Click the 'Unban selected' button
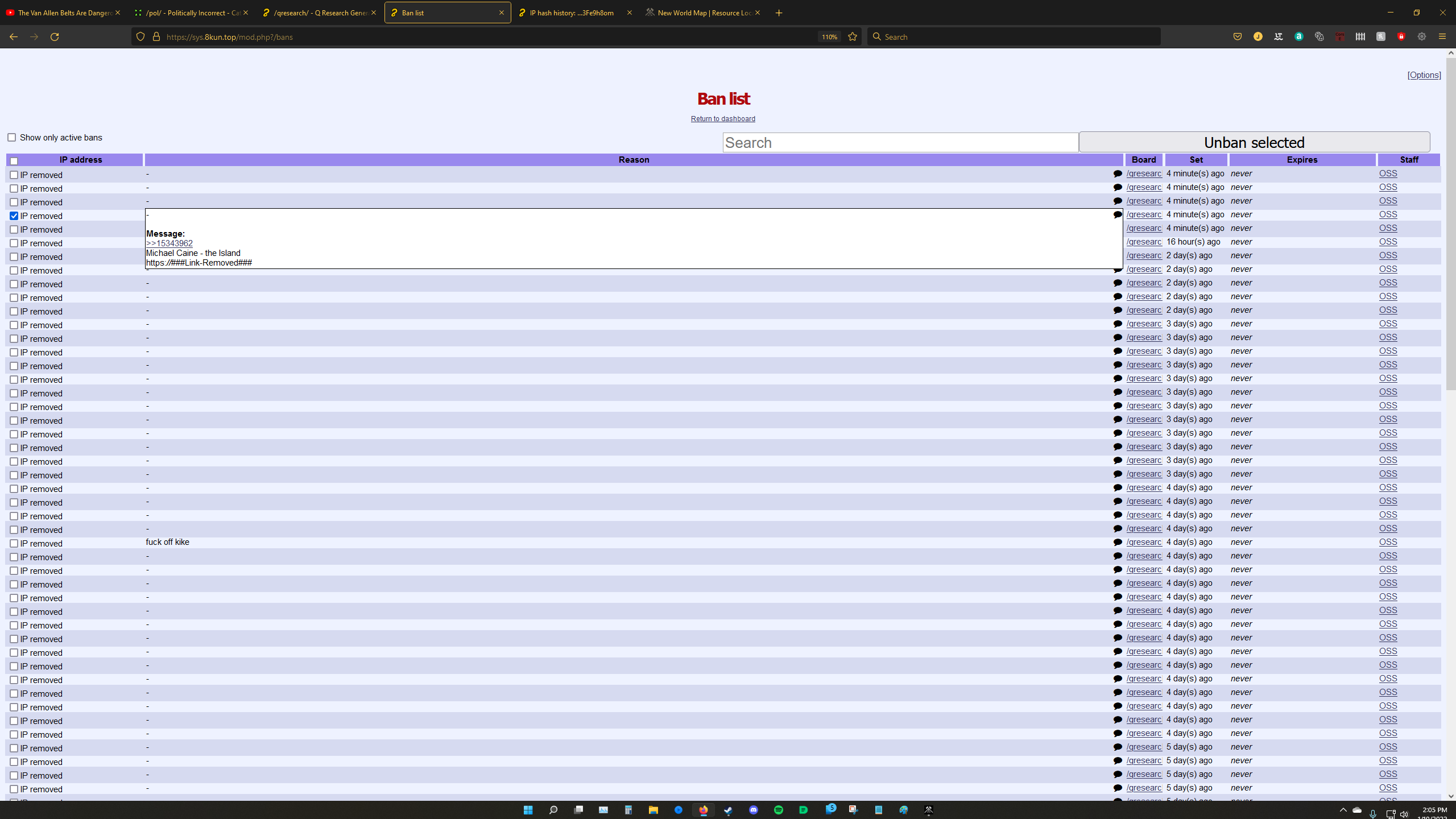The height and width of the screenshot is (819, 1456). point(1254,142)
